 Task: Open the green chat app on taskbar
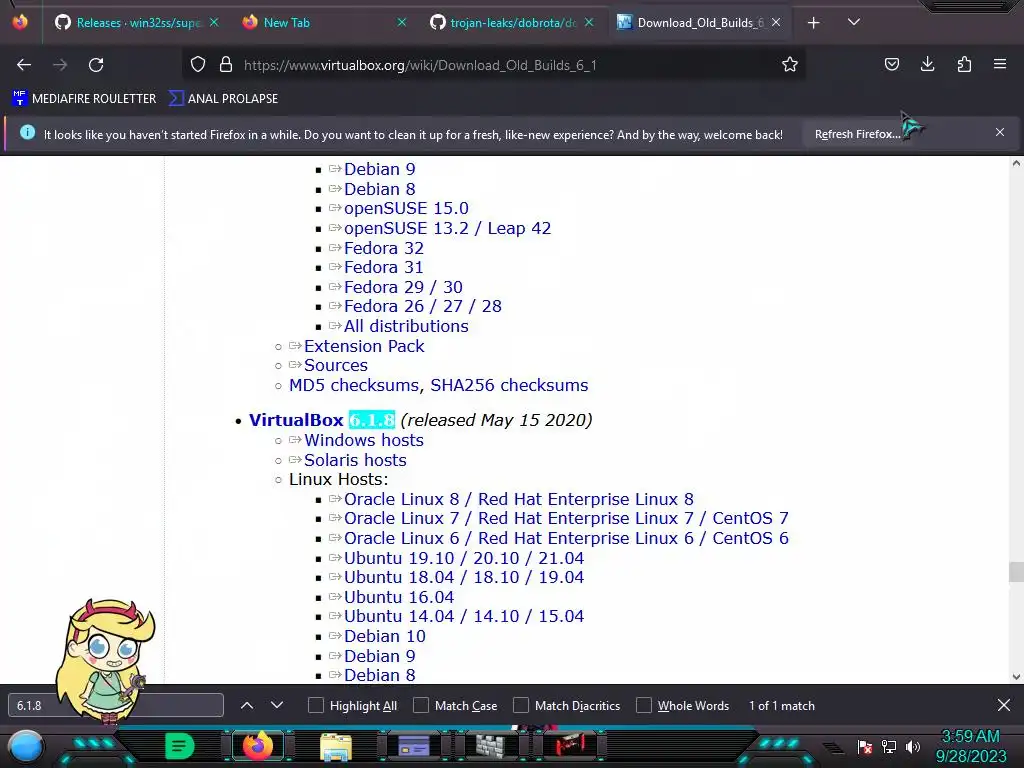coord(179,746)
